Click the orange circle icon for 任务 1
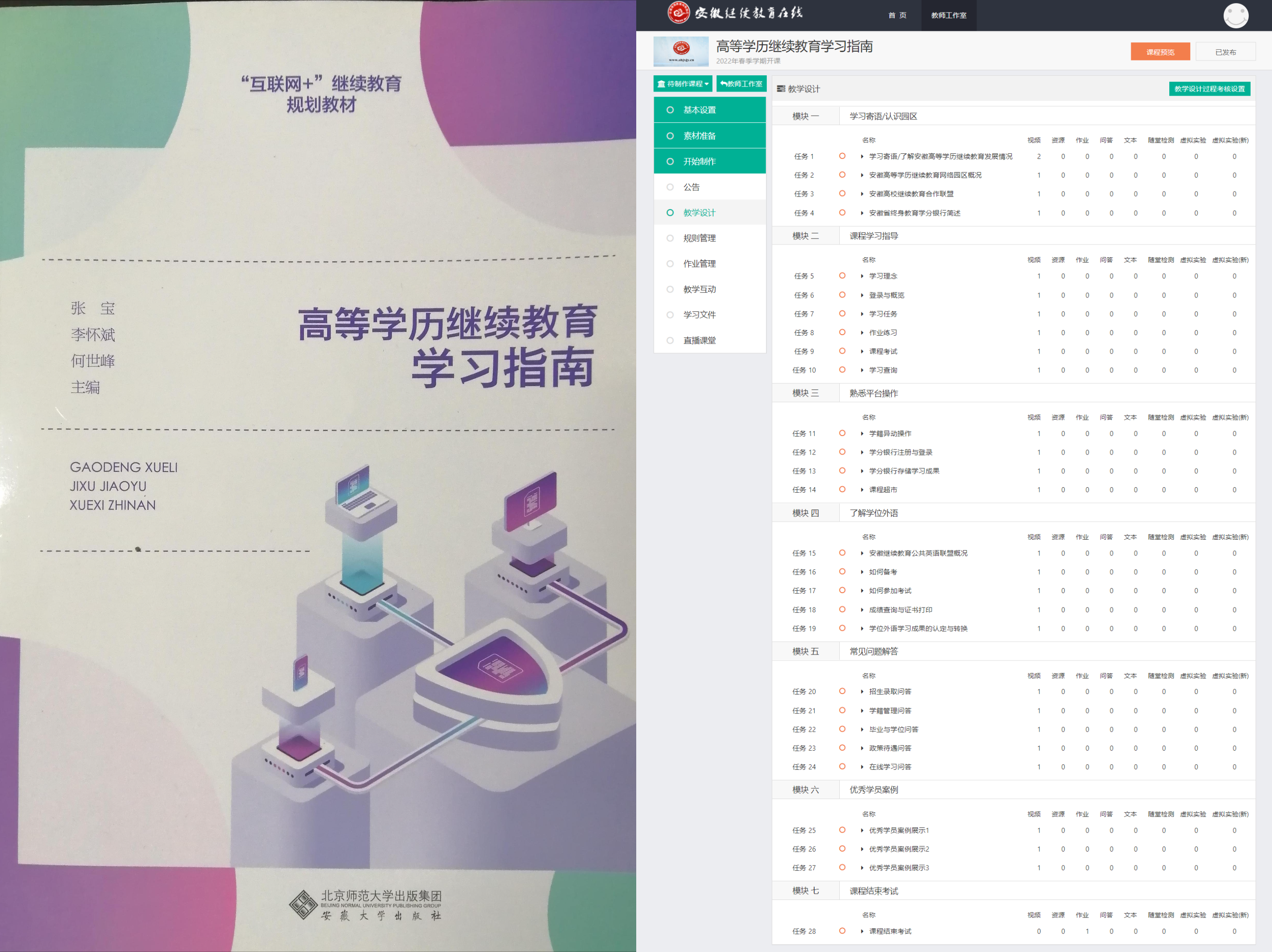 coord(842,156)
